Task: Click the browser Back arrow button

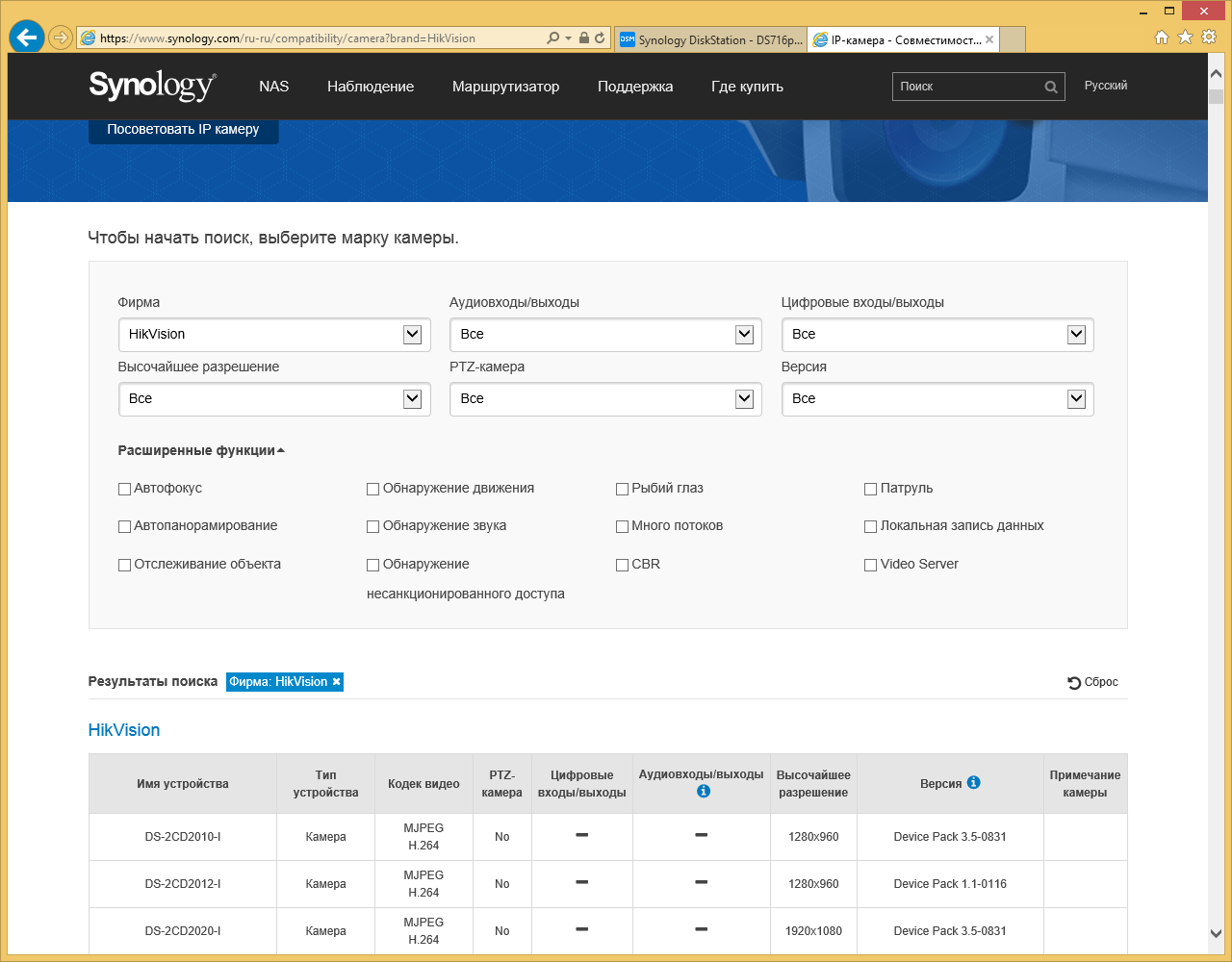Action: [27, 38]
